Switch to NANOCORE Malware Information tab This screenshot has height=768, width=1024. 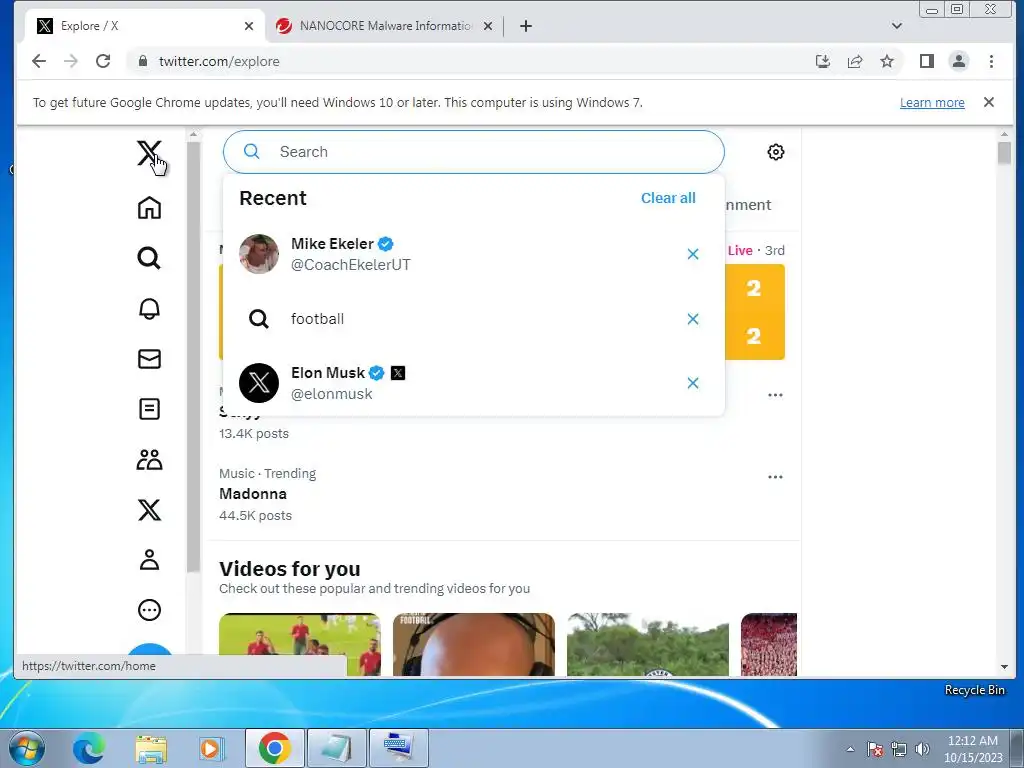(385, 26)
